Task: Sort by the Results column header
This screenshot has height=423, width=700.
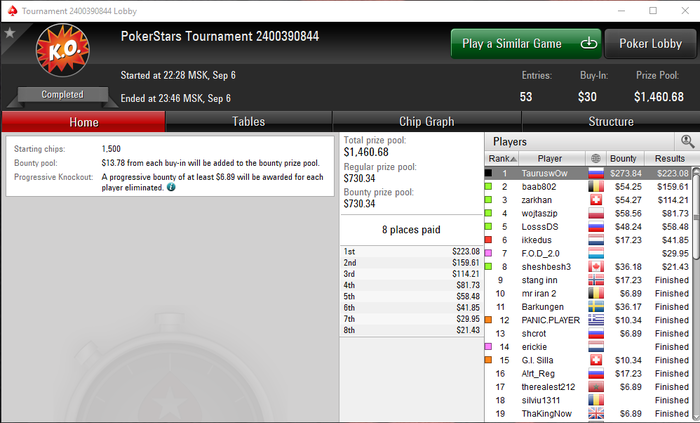Action: [x=670, y=158]
